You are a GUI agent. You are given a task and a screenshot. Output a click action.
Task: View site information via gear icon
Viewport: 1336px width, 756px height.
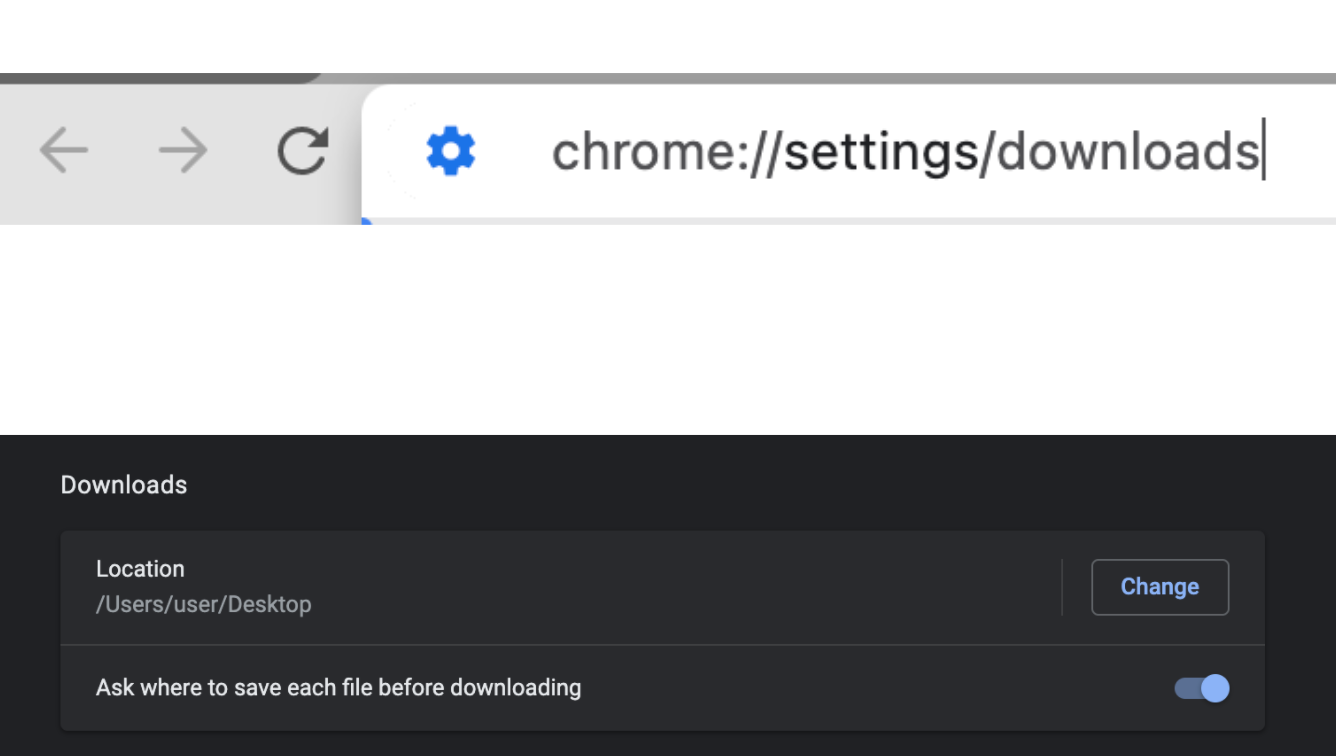[x=451, y=151]
